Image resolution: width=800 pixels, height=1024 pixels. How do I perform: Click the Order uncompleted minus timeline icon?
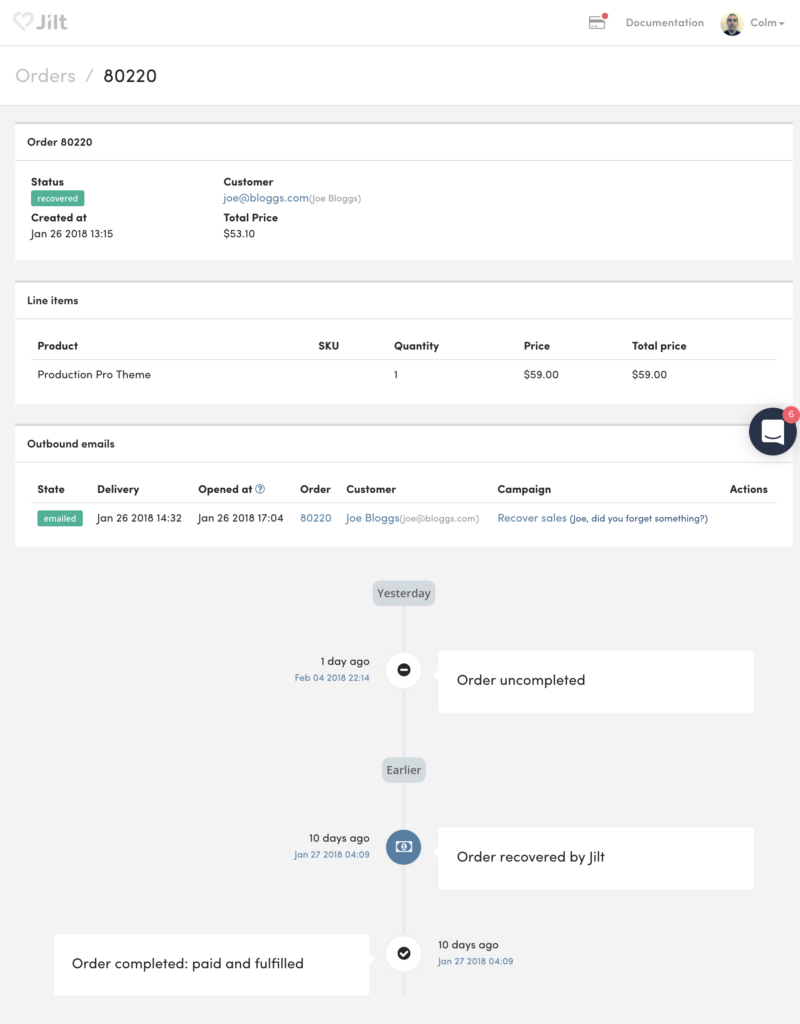(404, 670)
